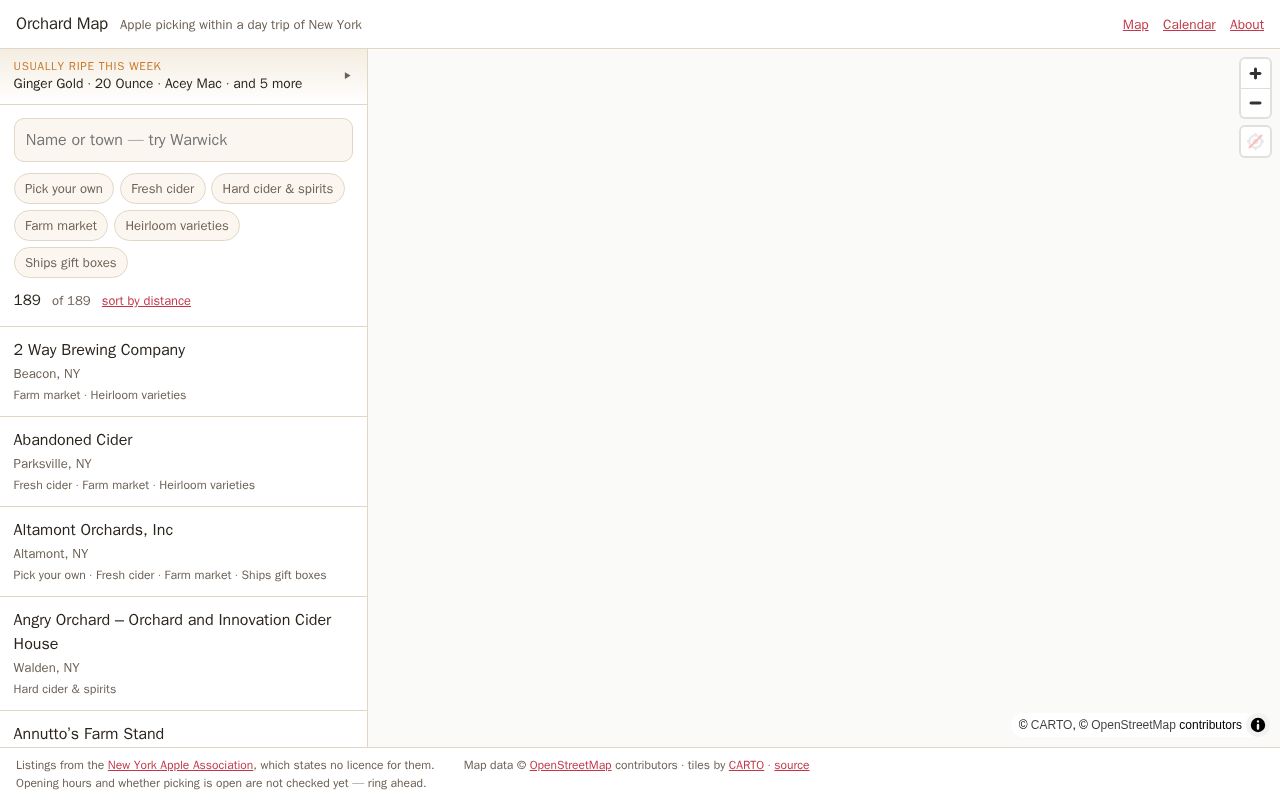Zoom out on the map
Viewport: 1280px width, 800px height.
click(x=1255, y=103)
